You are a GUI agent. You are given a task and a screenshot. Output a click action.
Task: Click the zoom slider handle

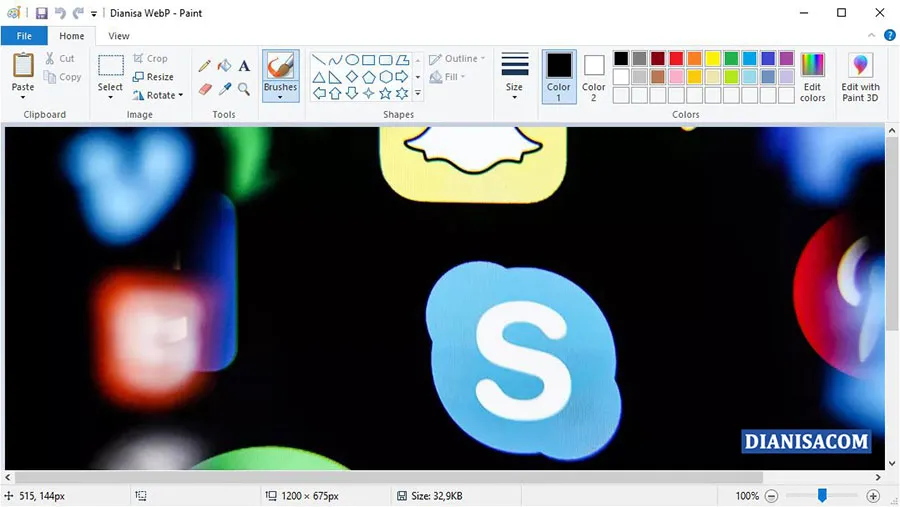(x=823, y=495)
